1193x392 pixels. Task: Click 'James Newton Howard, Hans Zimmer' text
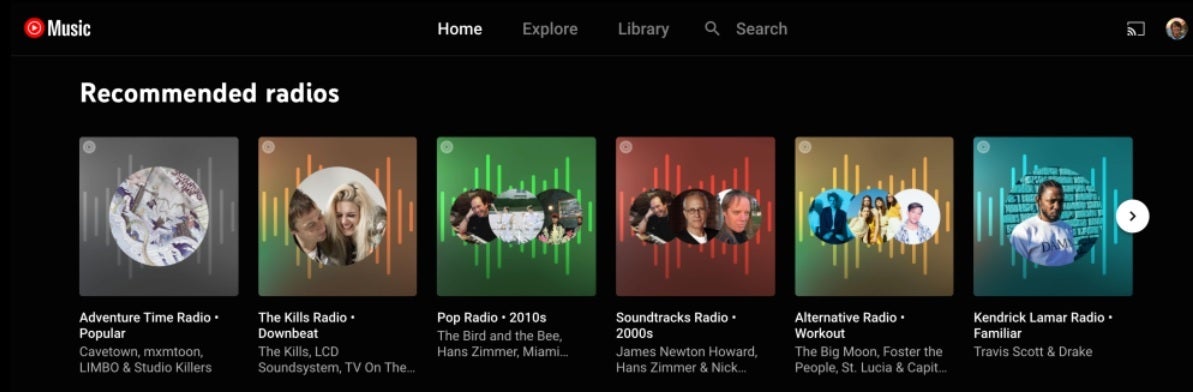pyautogui.click(x=686, y=359)
